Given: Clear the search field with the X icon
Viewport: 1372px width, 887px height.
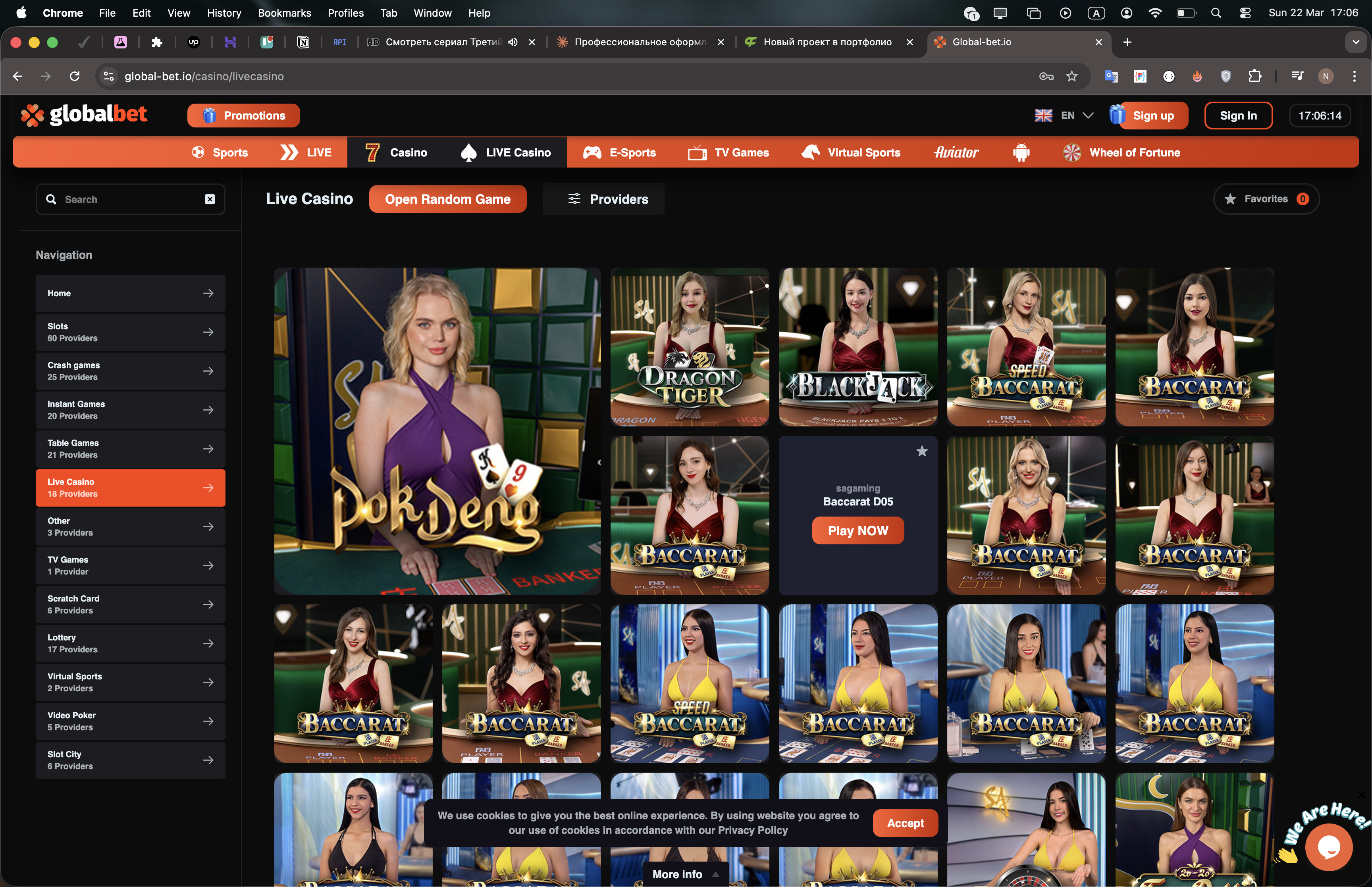Looking at the screenshot, I should (210, 199).
